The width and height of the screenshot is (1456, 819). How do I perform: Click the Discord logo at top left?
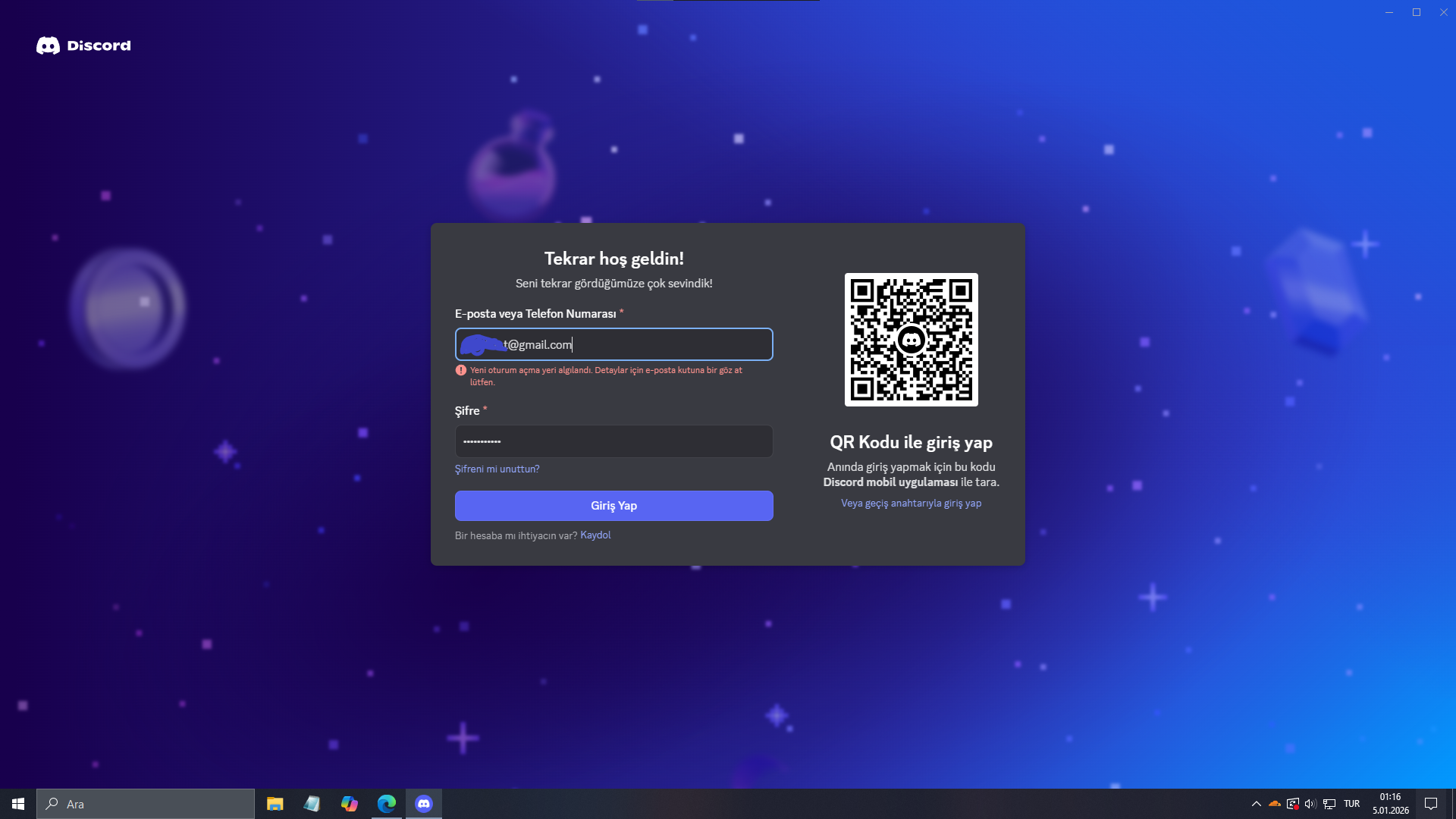[x=83, y=45]
